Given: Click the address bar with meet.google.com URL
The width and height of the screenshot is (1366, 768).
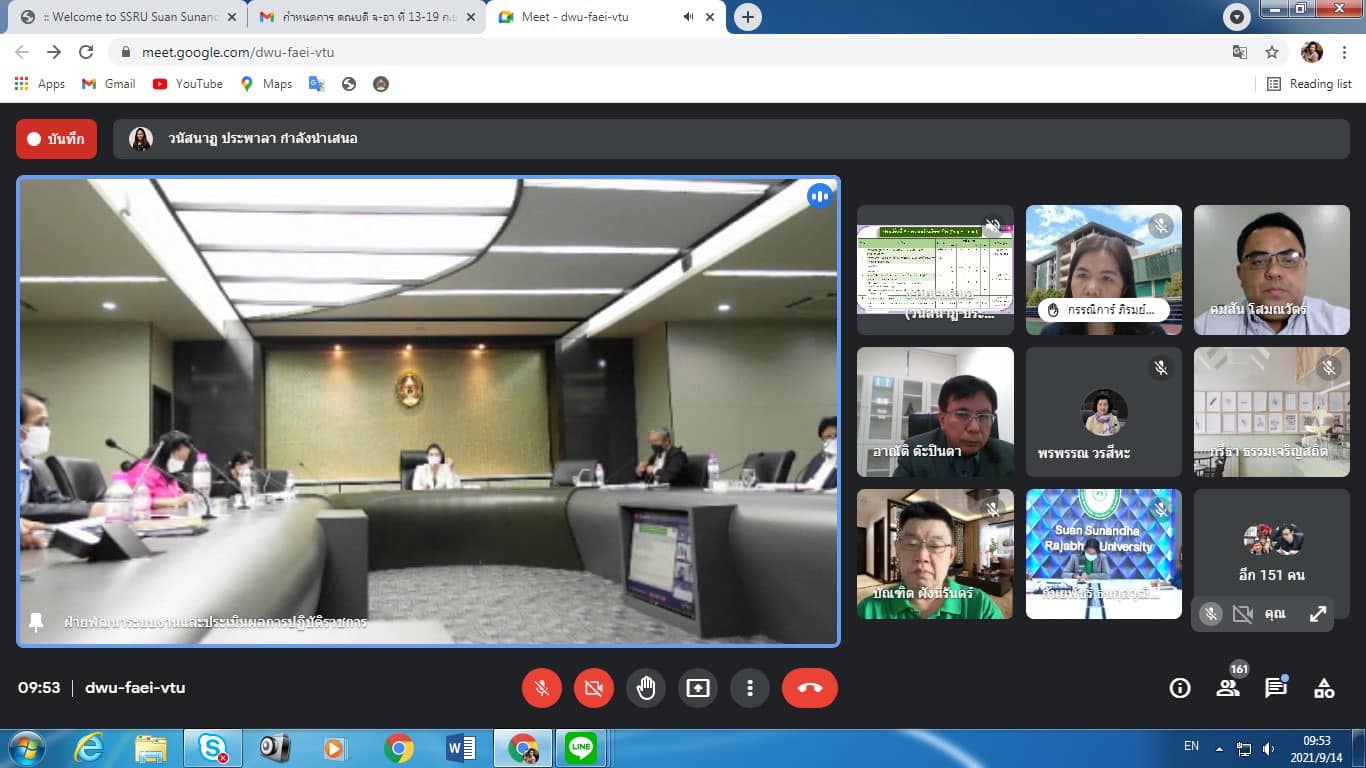Looking at the screenshot, I should (600, 52).
